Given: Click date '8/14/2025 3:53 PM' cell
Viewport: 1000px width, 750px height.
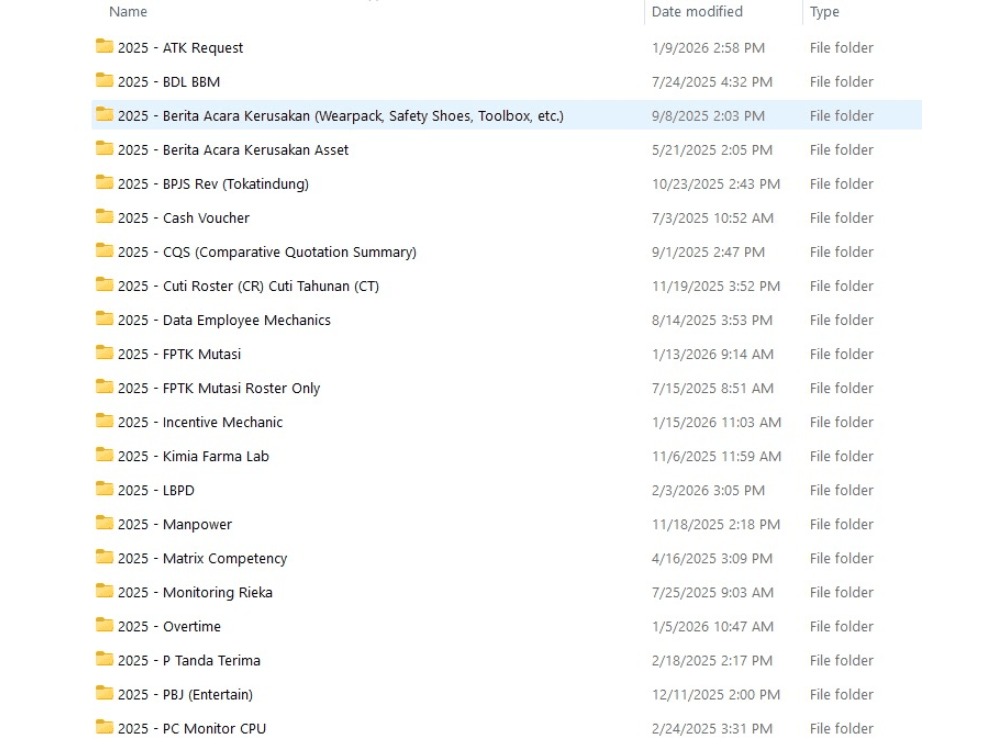Looking at the screenshot, I should 712,320.
